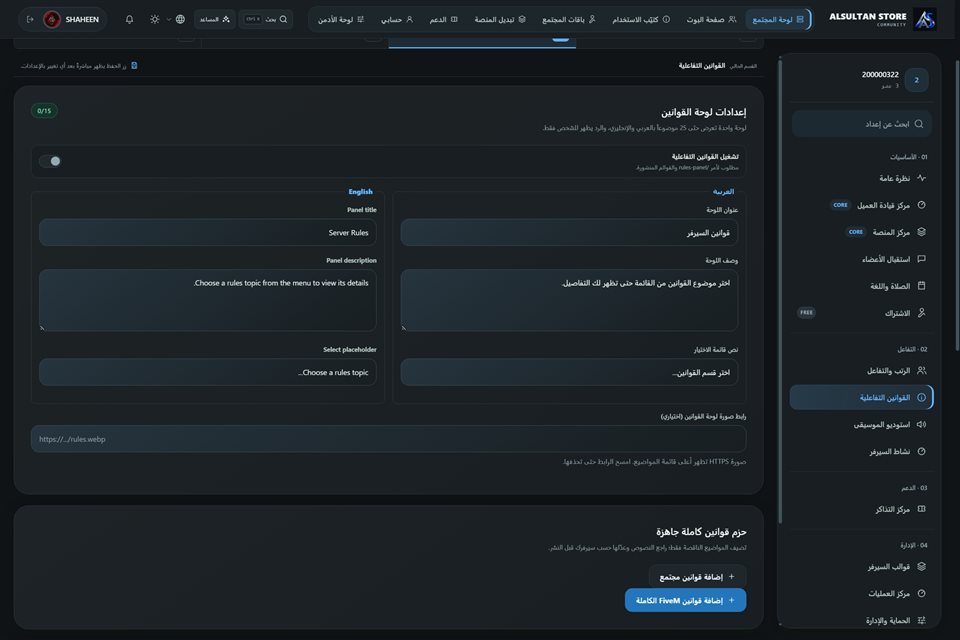Screen dimensions: 960x640
Task: Open نشاط السيرفر server activity item
Action: (860, 451)
